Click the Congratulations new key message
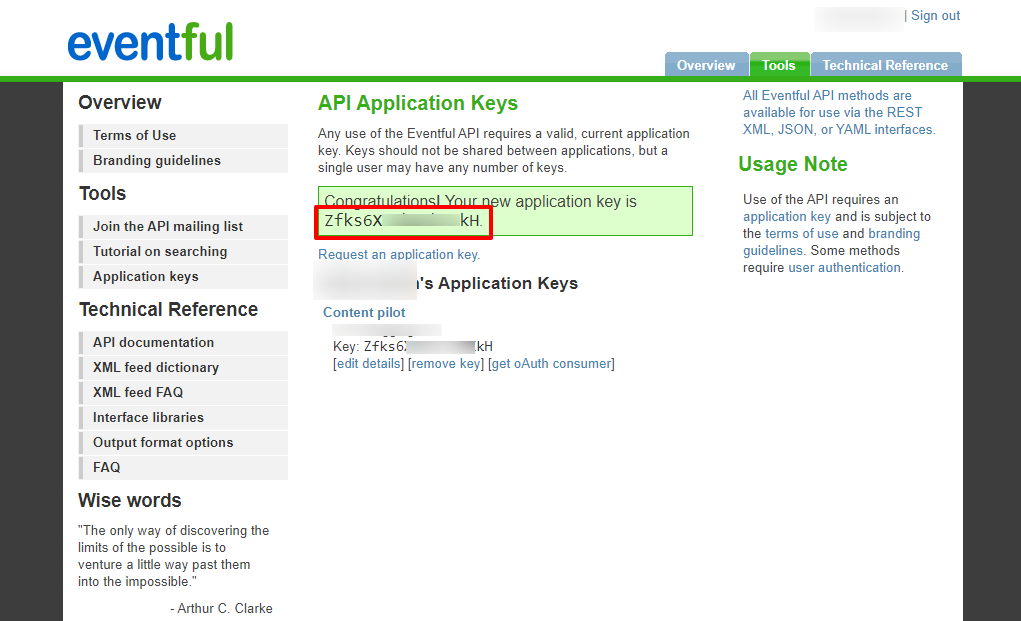1021x621 pixels. [505, 211]
